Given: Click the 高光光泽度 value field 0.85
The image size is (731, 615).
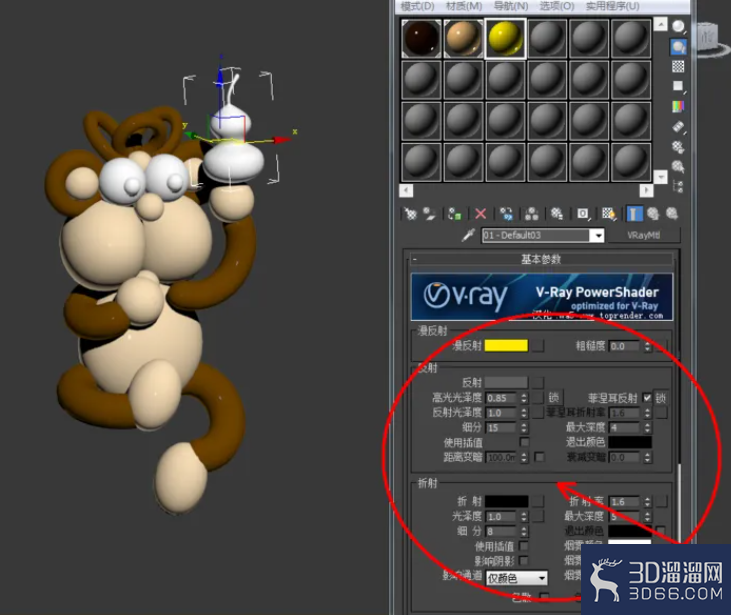Looking at the screenshot, I should click(x=503, y=398).
